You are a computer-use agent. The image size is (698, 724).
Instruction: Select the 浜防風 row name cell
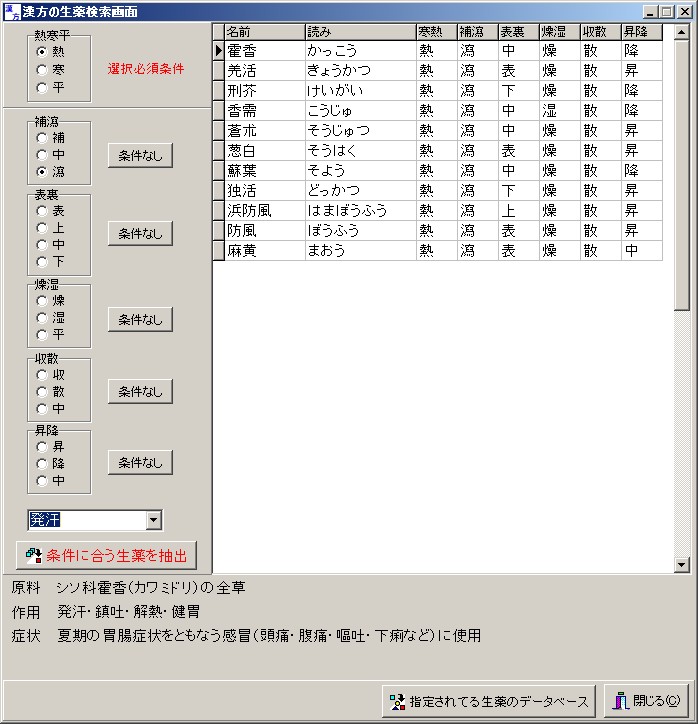click(x=265, y=211)
